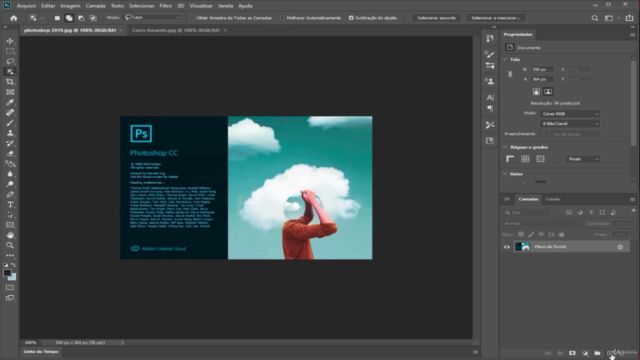This screenshot has height=360, width=640.
Task: Select the Clone Stamp tool
Action: point(10,133)
